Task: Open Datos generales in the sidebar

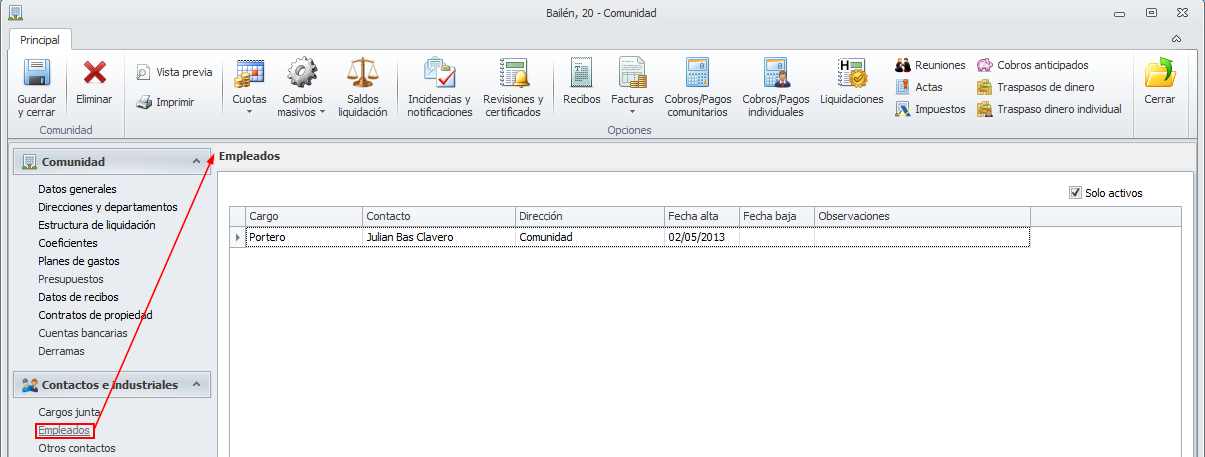Action: click(x=77, y=189)
